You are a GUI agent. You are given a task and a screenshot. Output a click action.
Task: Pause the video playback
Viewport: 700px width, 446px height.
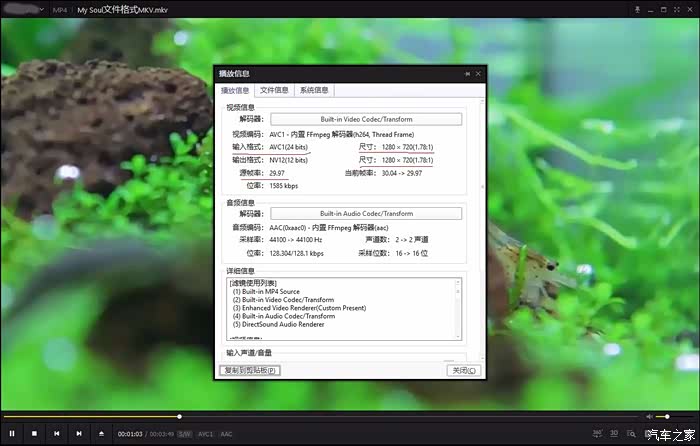pyautogui.click(x=12, y=433)
